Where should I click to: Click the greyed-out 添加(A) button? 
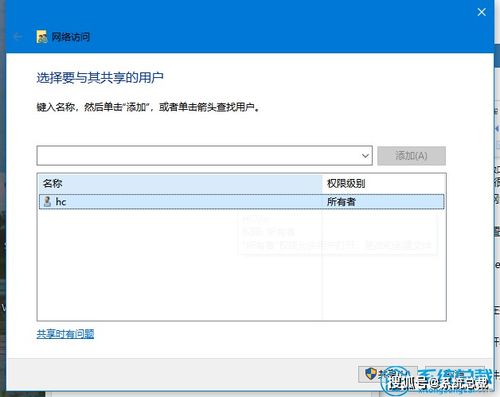411,156
